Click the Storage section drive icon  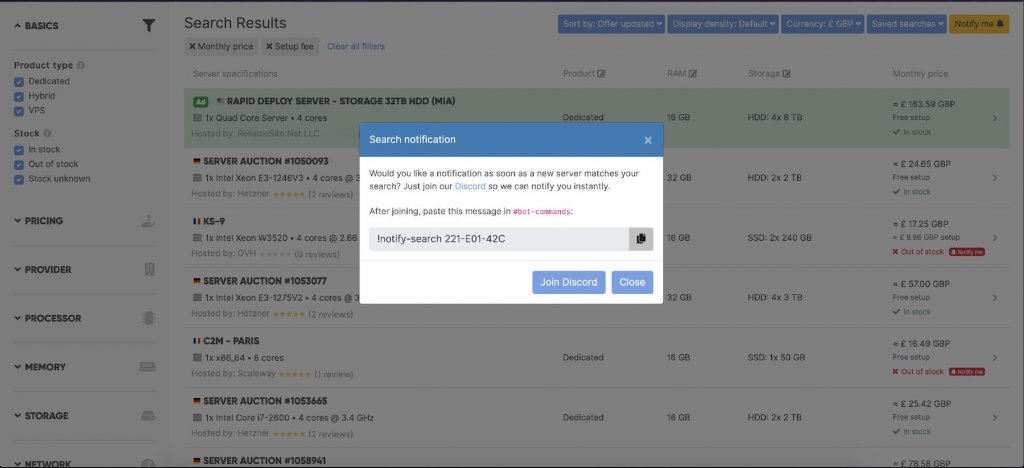148,416
